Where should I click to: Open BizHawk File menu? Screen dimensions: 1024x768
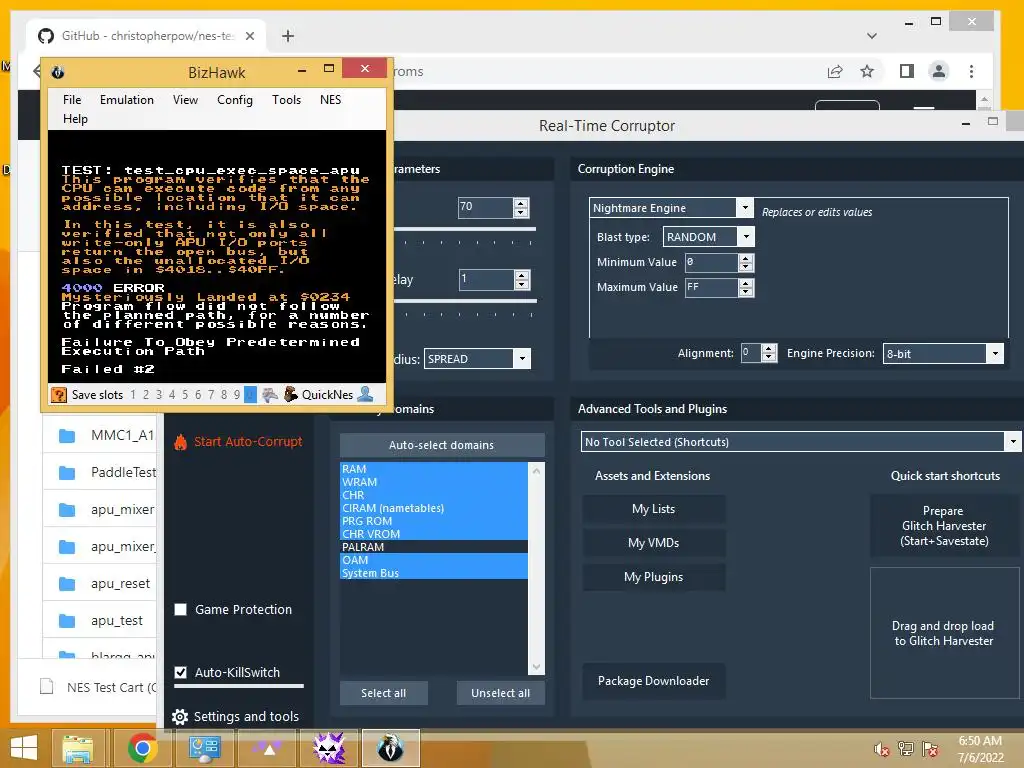(x=72, y=100)
